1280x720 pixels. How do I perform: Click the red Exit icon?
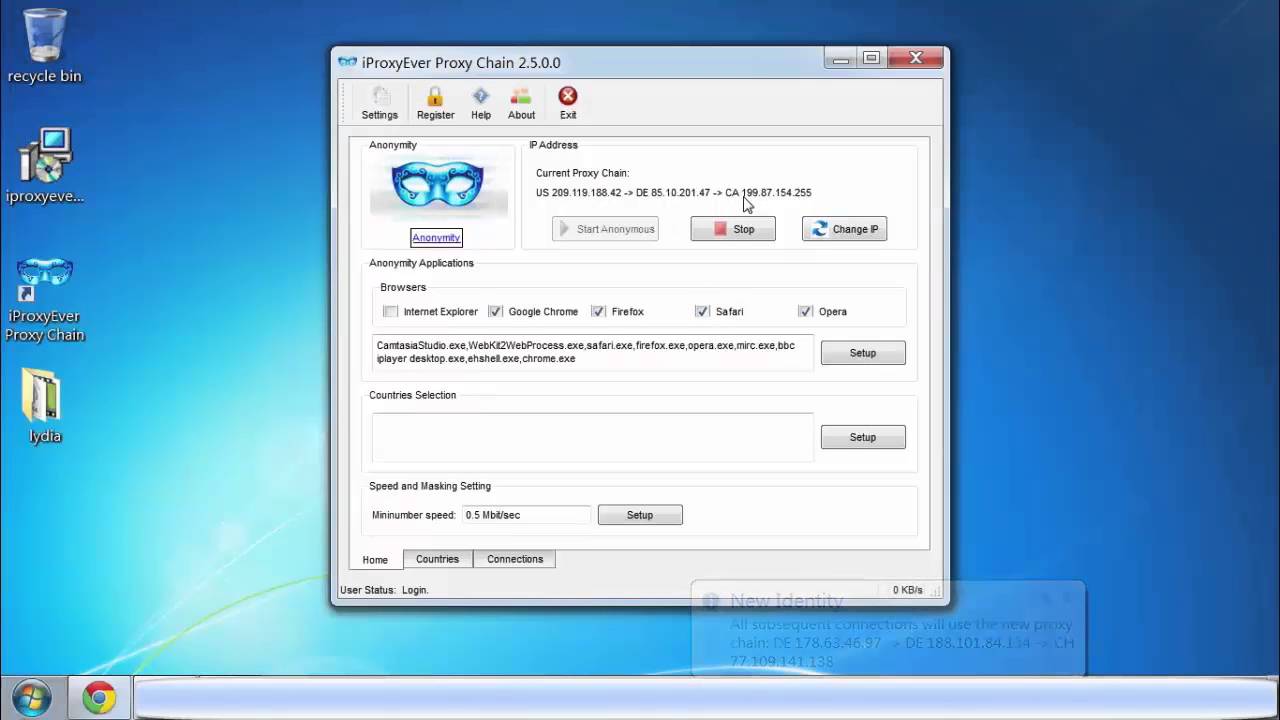(x=568, y=96)
